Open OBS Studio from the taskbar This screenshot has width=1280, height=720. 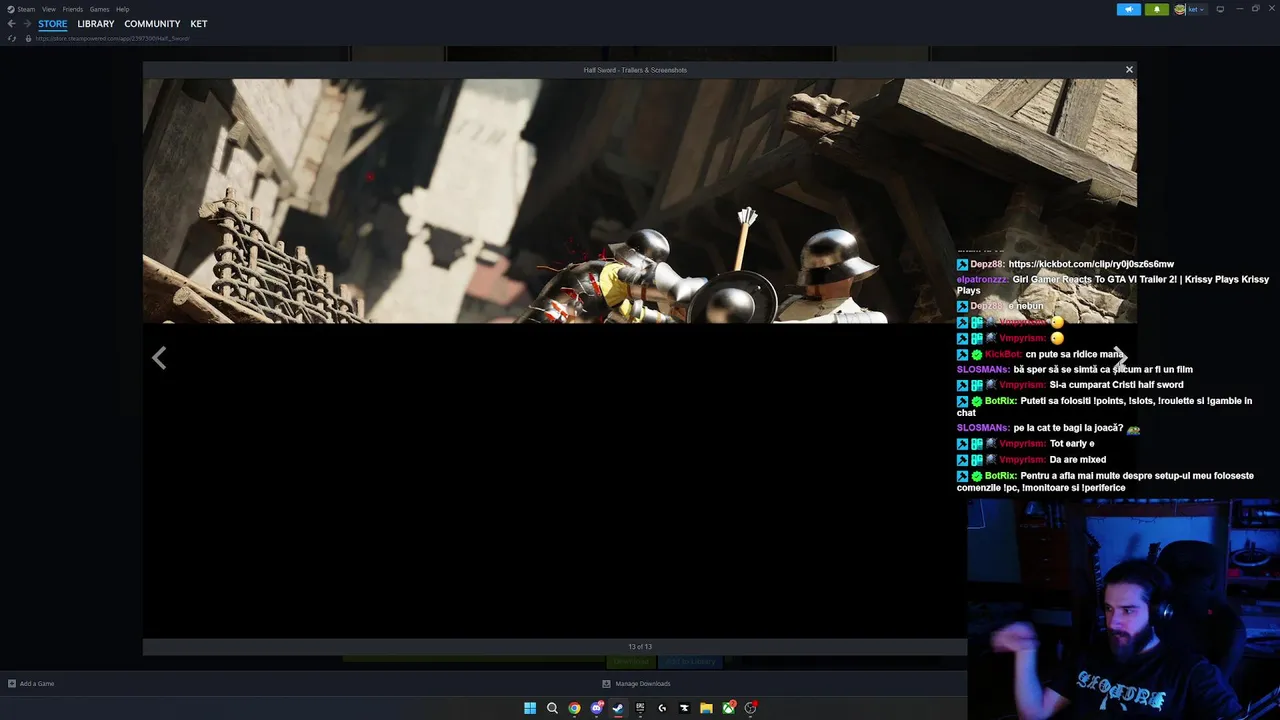[751, 708]
